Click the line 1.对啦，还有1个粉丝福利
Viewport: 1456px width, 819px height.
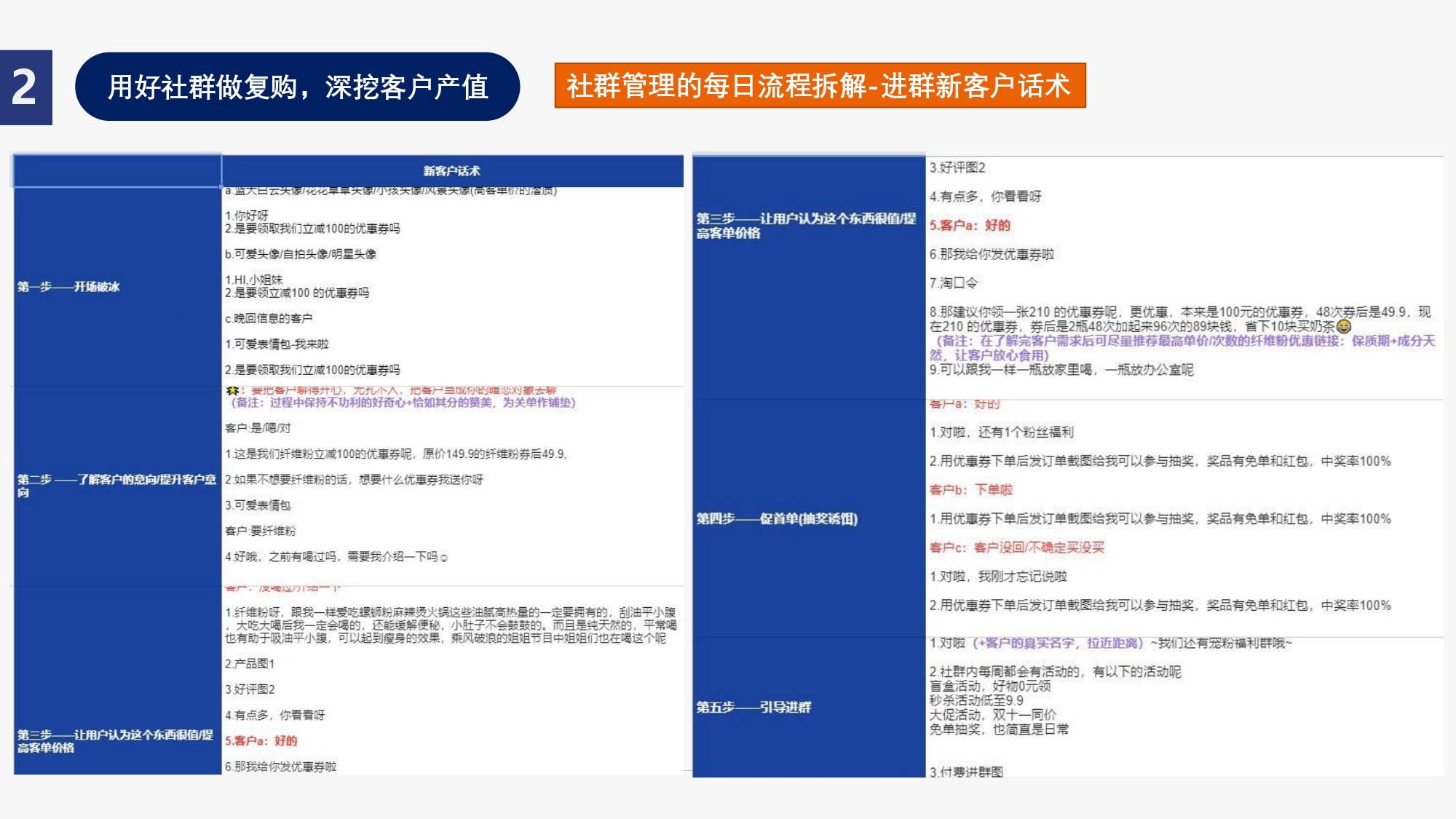point(1001,432)
